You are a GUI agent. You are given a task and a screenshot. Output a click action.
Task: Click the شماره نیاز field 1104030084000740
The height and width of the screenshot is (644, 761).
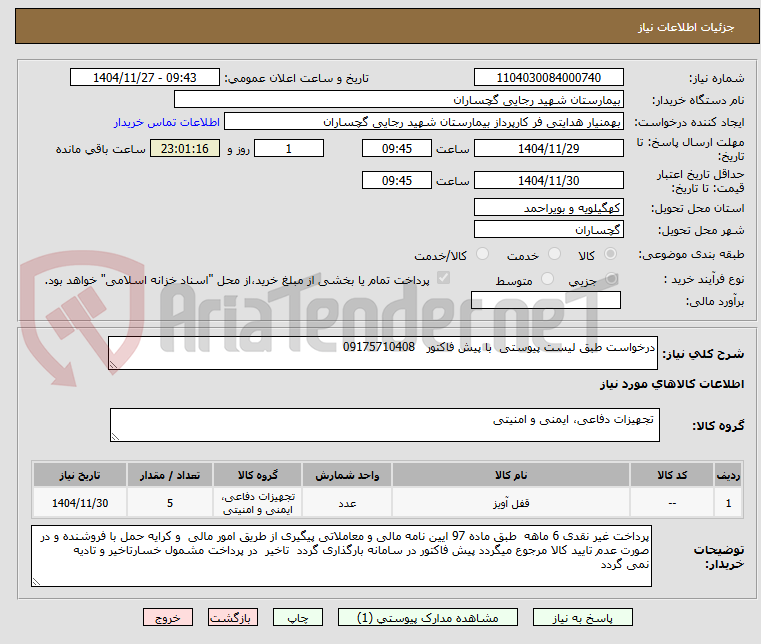pos(548,77)
